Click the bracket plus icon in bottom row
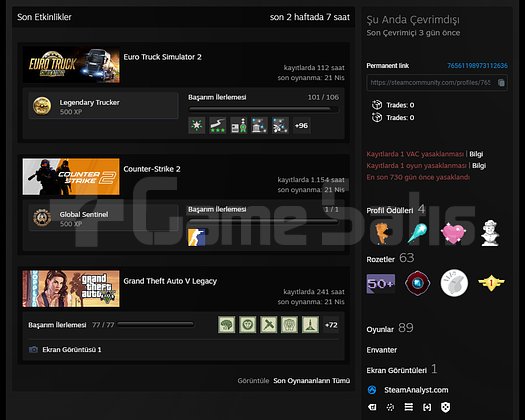 pos(427,407)
